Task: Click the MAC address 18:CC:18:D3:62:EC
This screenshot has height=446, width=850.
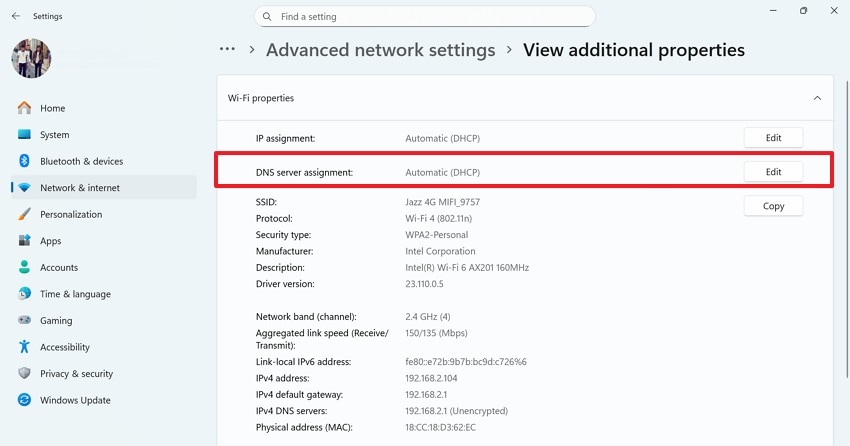Action: 440,427
